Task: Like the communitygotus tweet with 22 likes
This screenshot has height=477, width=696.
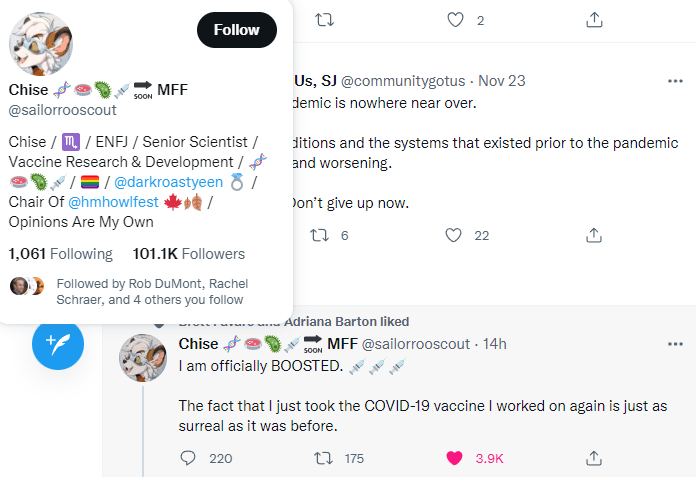Action: [x=455, y=235]
